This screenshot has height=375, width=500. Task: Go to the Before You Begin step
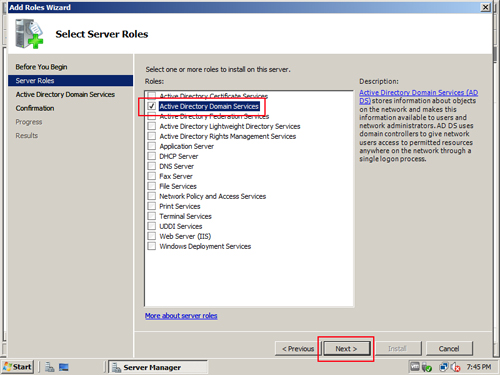pos(41,67)
